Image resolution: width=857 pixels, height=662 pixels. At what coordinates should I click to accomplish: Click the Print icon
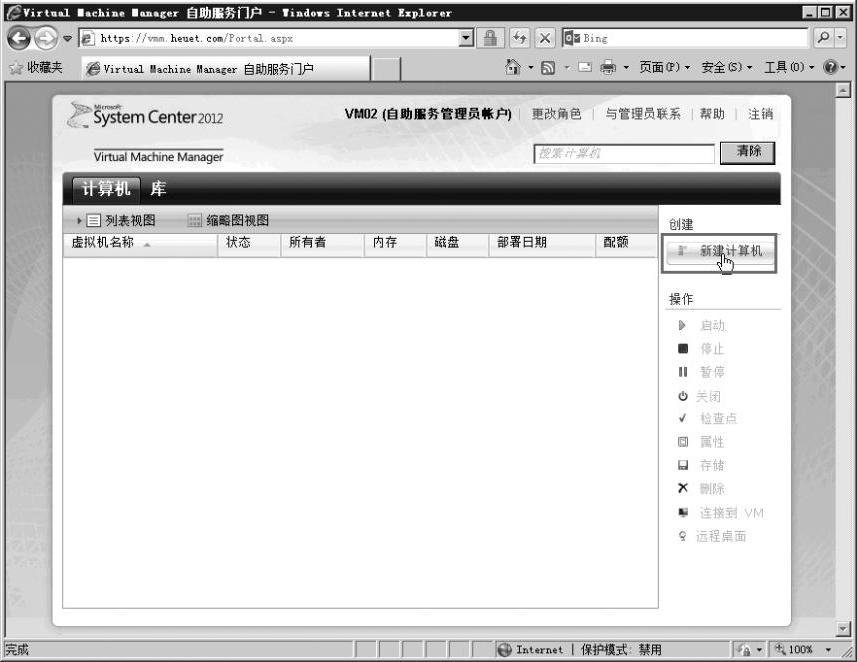[608, 67]
